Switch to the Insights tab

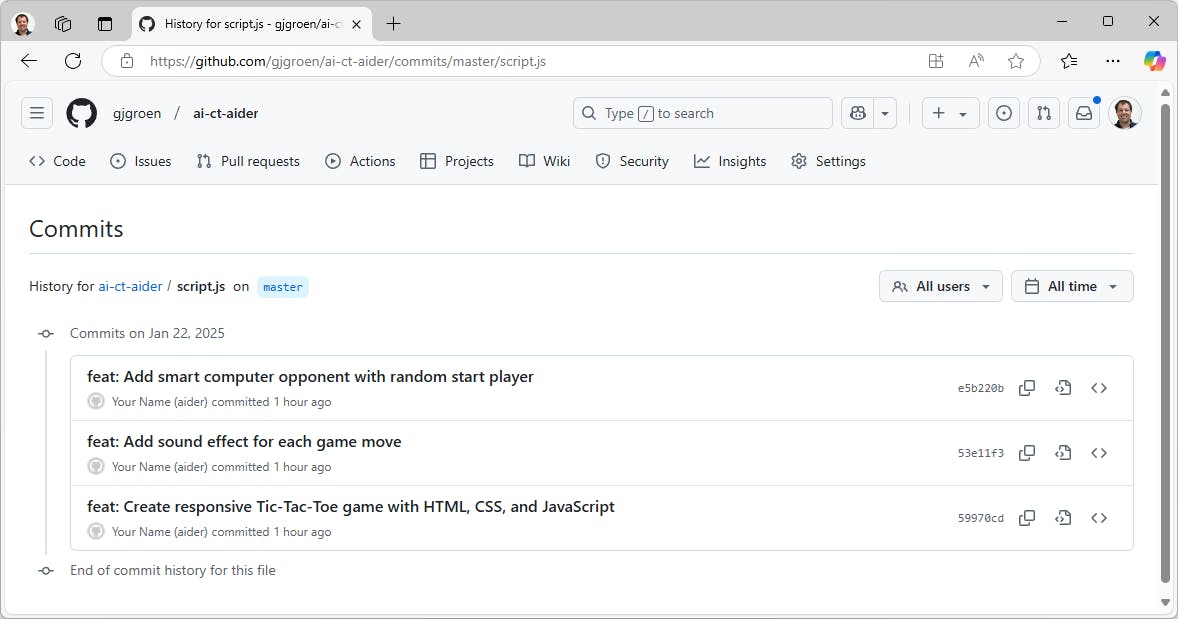coord(730,161)
